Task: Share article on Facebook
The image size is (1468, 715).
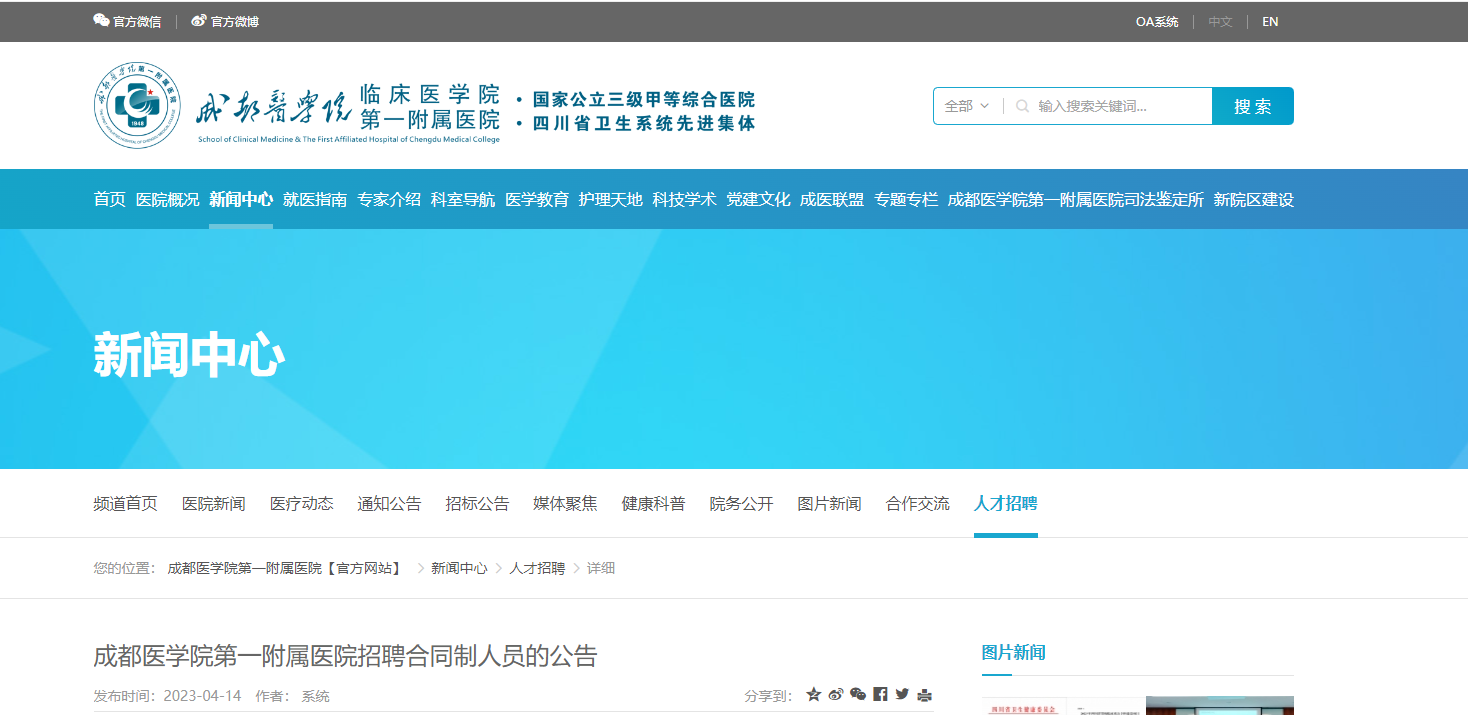Action: click(x=880, y=695)
